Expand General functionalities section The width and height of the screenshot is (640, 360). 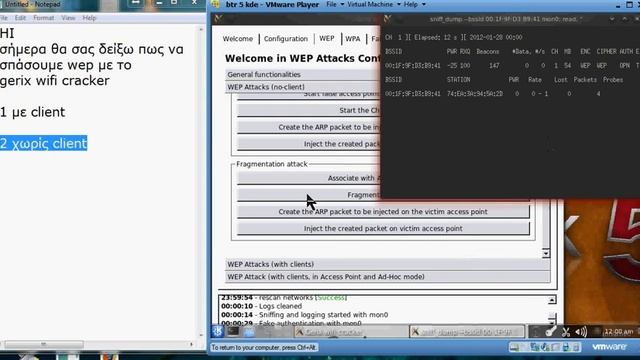coord(302,74)
